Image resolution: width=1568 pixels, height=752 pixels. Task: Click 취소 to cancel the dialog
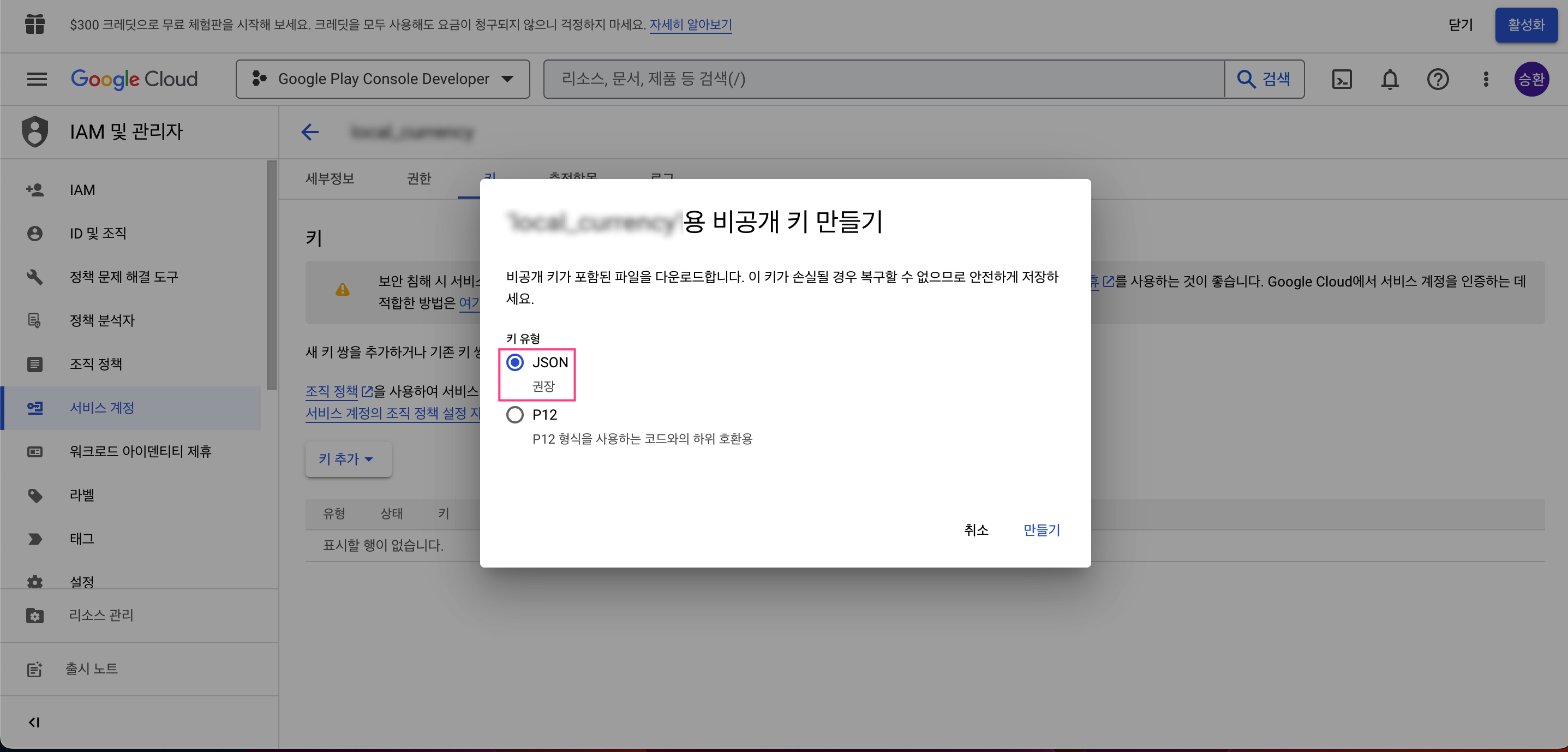point(975,530)
